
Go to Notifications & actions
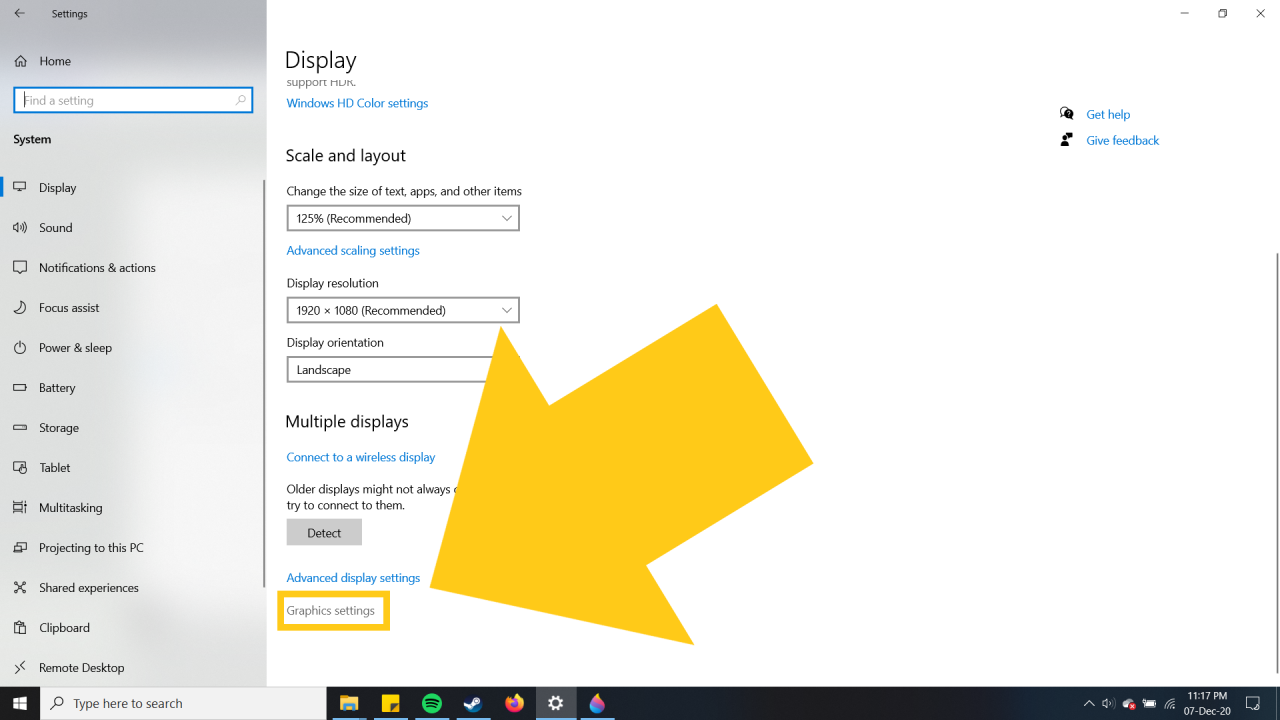97,268
